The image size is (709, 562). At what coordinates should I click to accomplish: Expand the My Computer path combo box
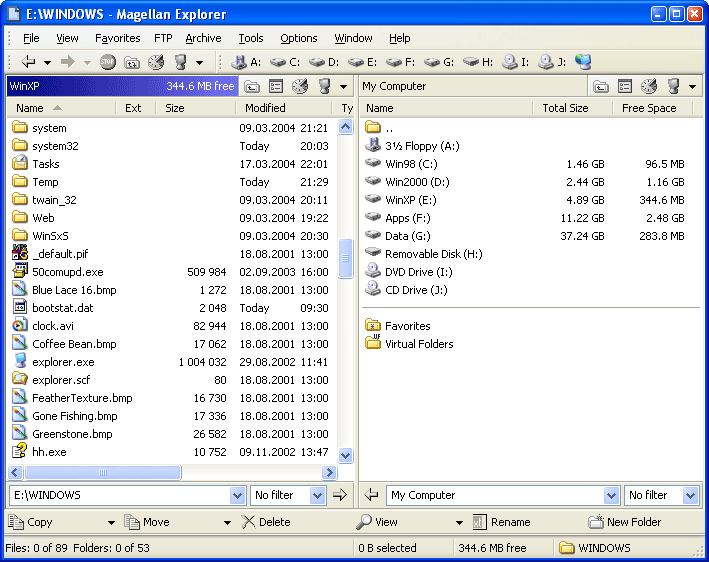click(611, 496)
